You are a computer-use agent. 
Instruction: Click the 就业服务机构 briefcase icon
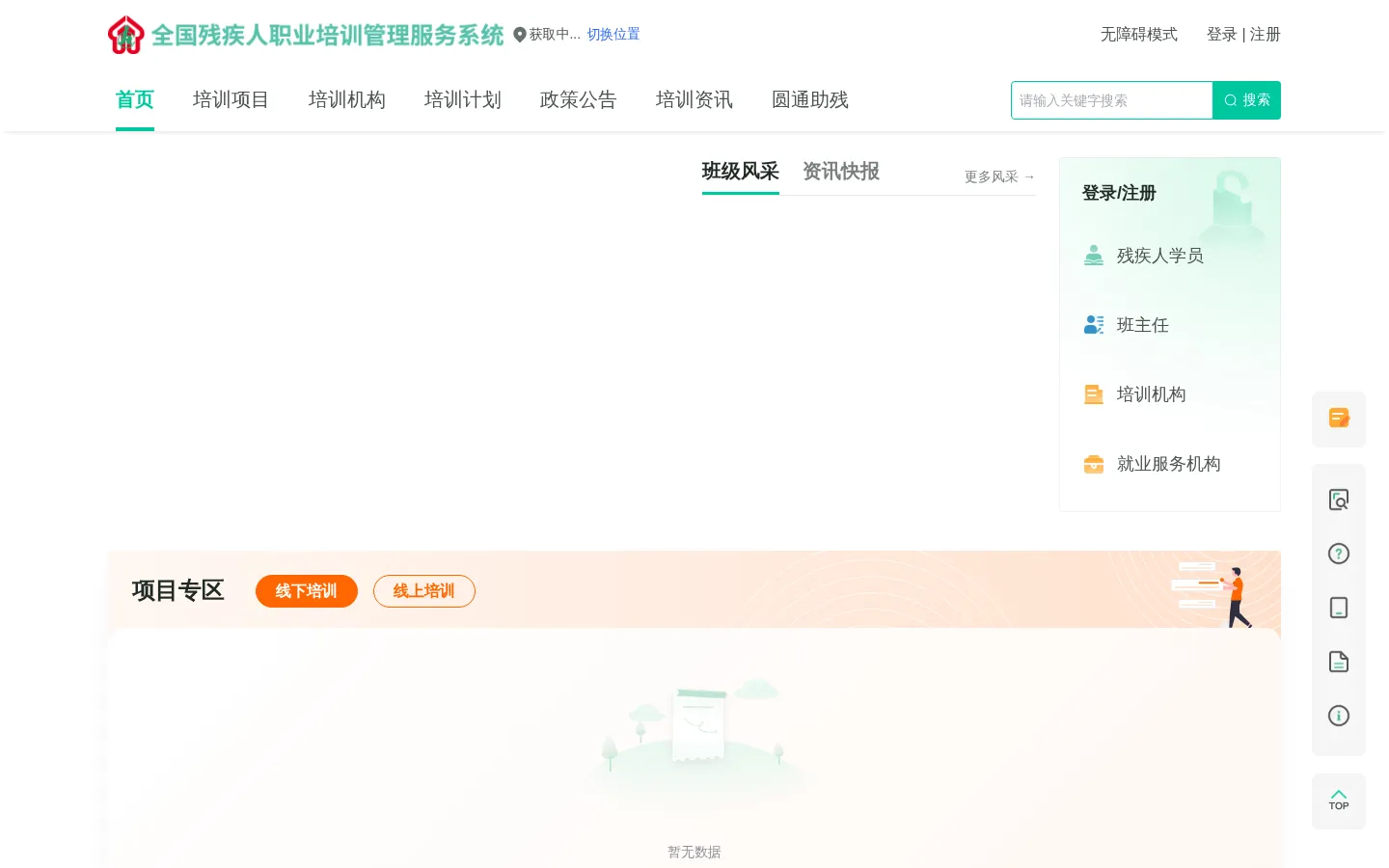(1094, 464)
